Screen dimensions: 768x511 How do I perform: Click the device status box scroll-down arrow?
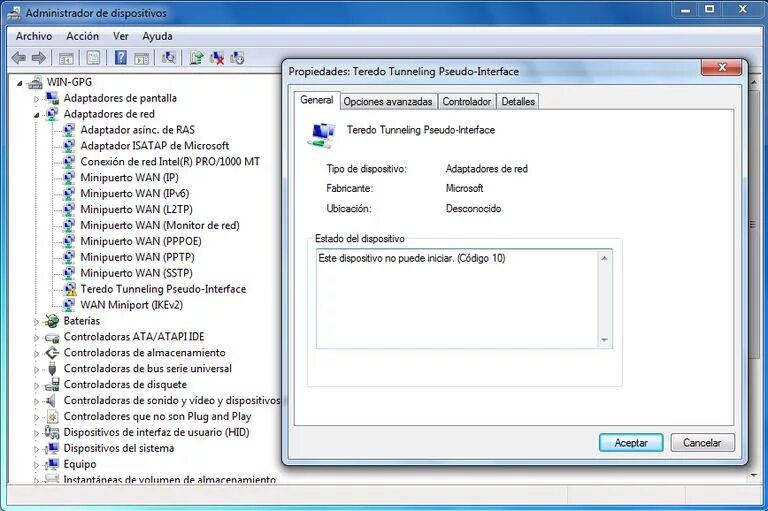[604, 340]
